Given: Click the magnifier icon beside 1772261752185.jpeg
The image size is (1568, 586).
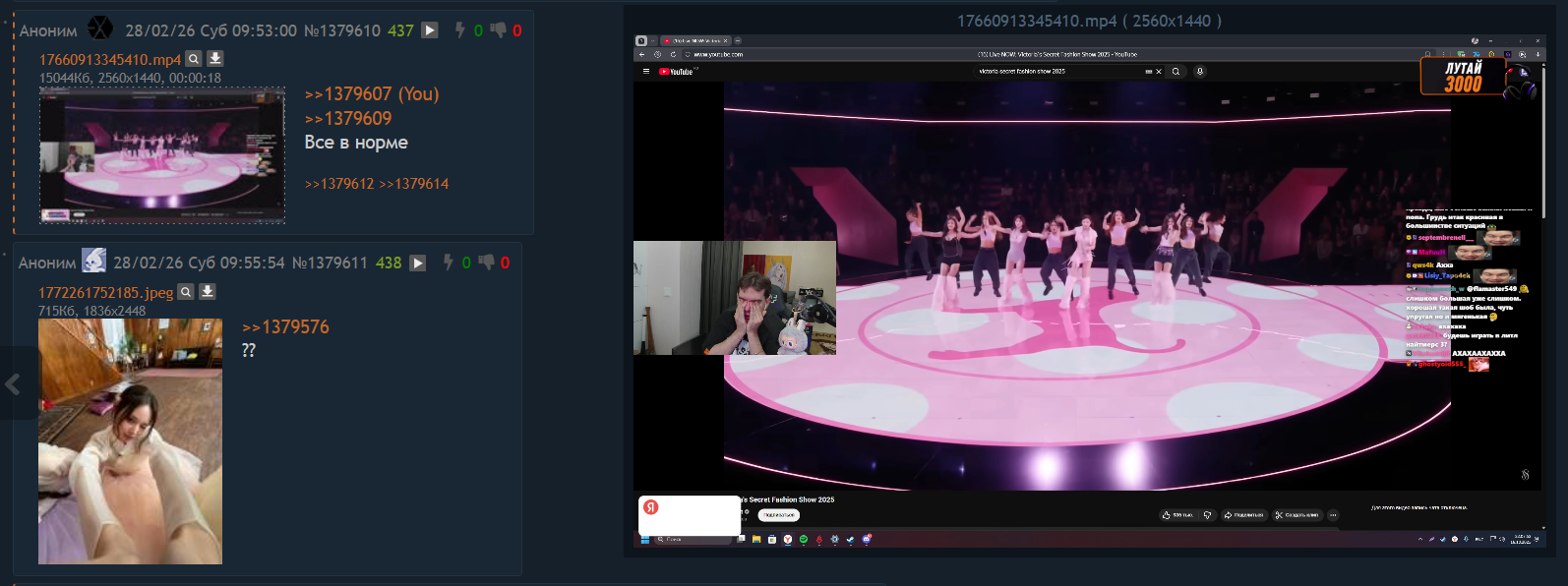Looking at the screenshot, I should click(186, 291).
